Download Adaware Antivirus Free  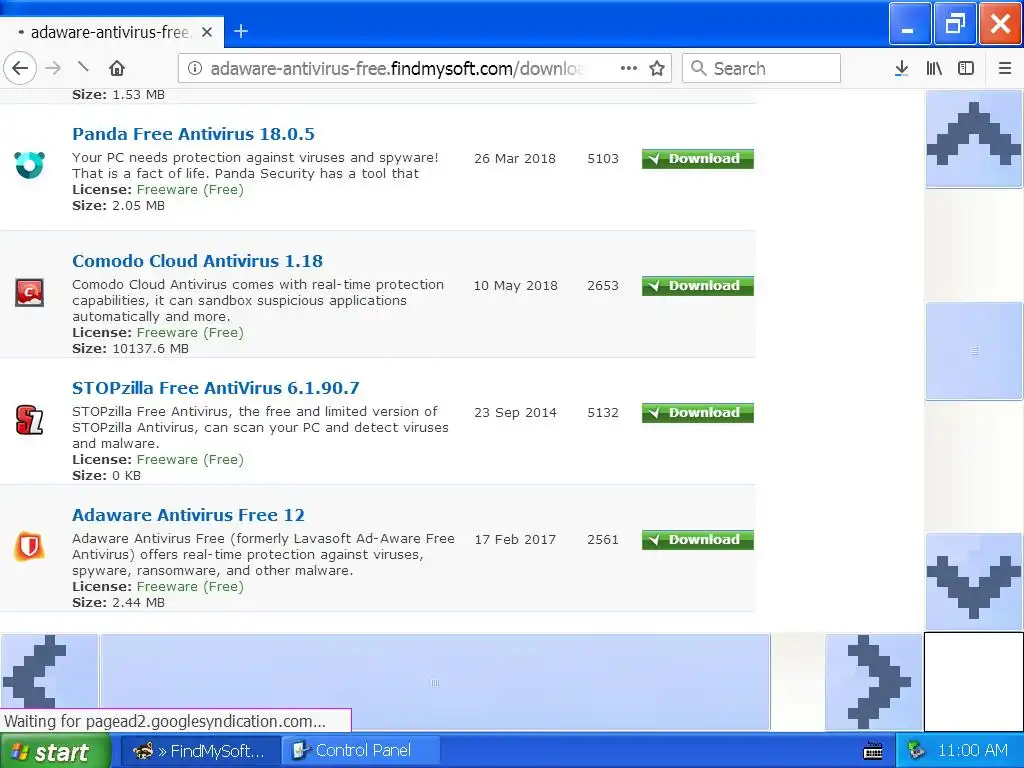[x=697, y=540]
